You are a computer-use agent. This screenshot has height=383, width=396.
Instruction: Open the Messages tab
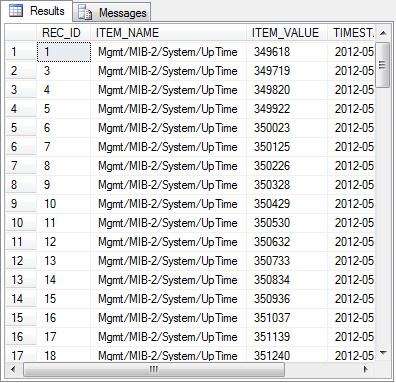112,12
